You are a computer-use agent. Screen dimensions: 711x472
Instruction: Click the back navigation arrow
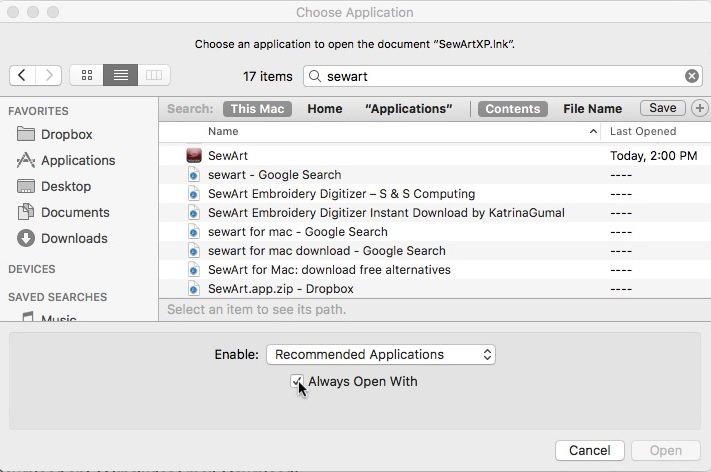coord(23,75)
